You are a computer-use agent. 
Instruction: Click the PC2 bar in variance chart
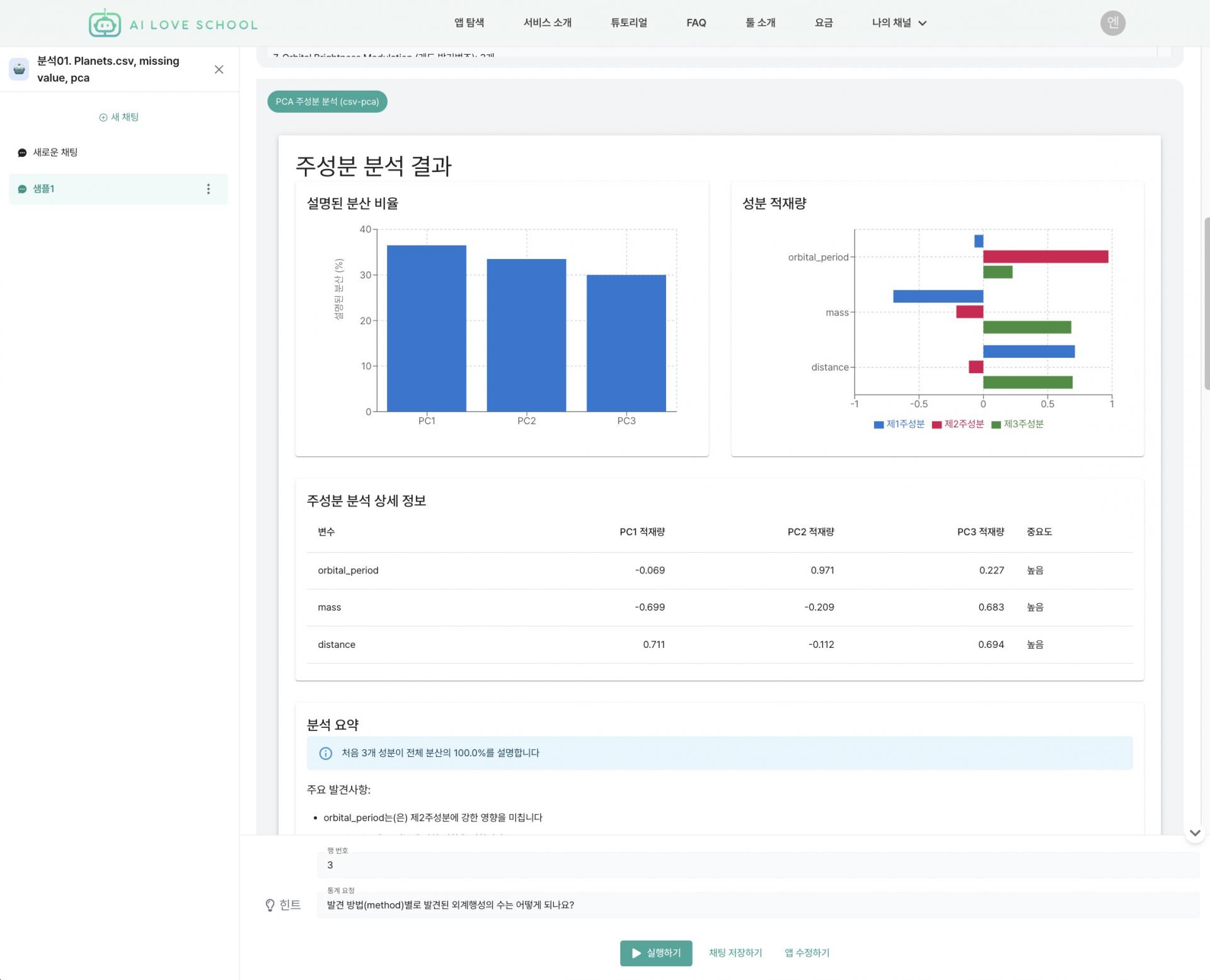[526, 335]
